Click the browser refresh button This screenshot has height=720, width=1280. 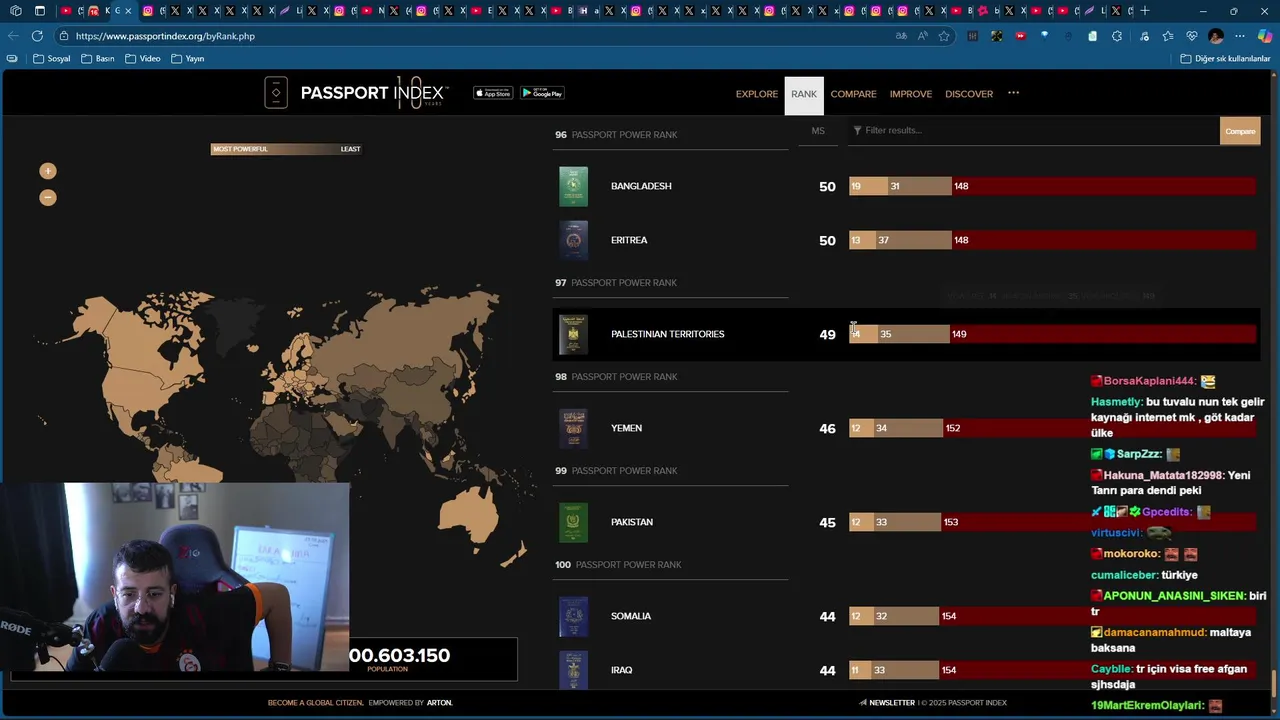point(37,36)
